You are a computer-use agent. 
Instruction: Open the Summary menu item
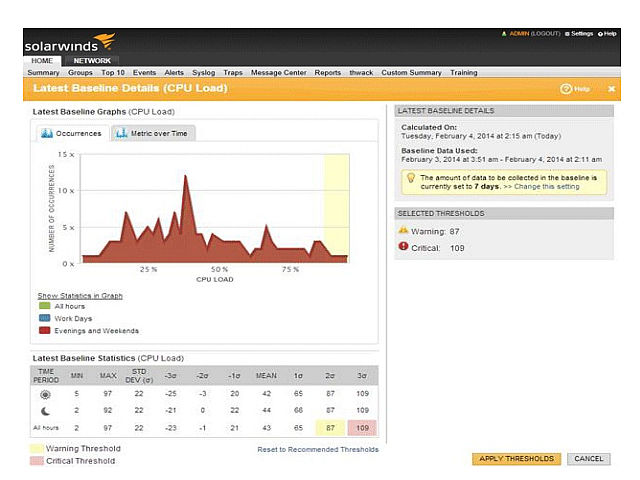tap(43, 72)
